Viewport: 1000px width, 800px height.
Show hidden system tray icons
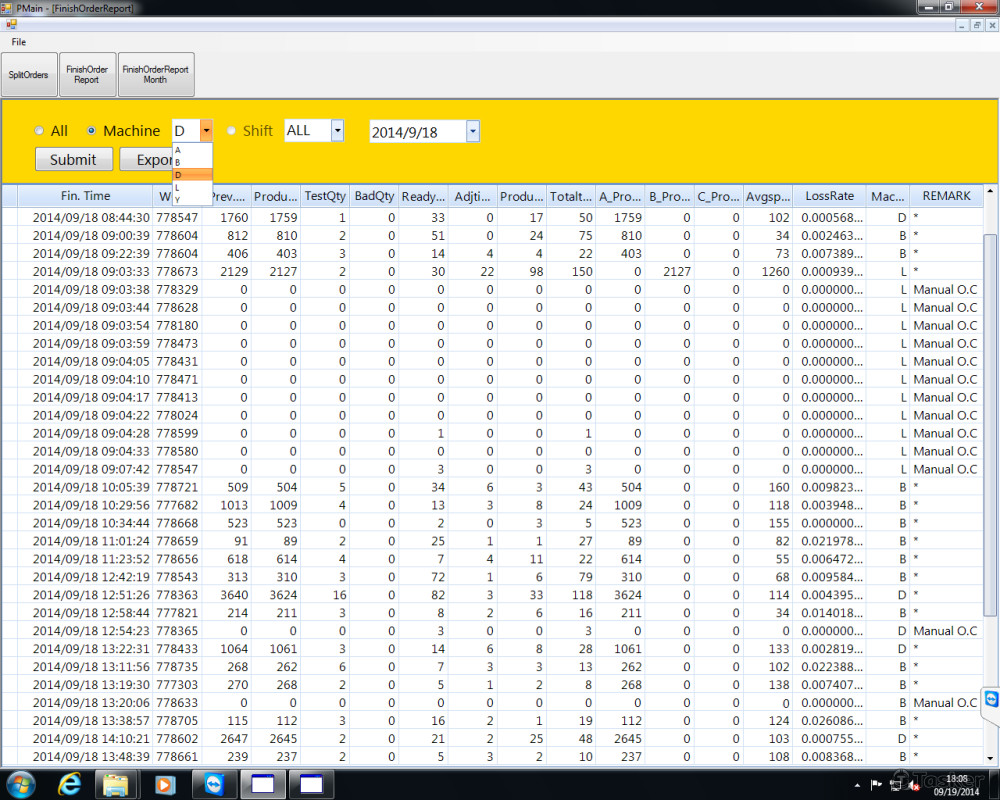(x=855, y=785)
